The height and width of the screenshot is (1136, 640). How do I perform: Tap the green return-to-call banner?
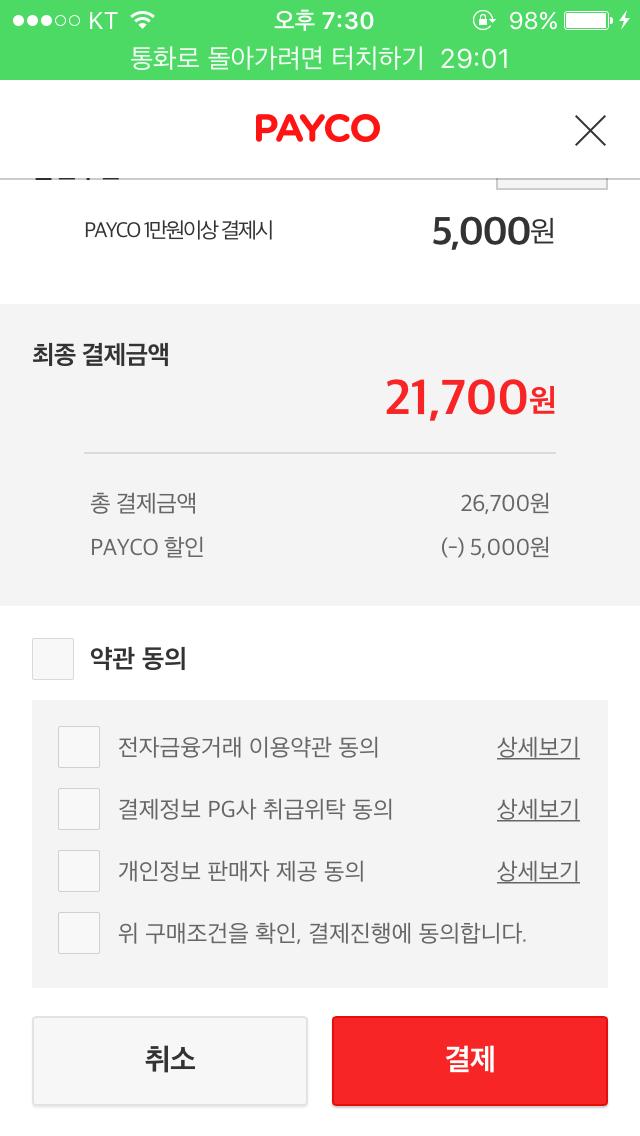point(320,58)
